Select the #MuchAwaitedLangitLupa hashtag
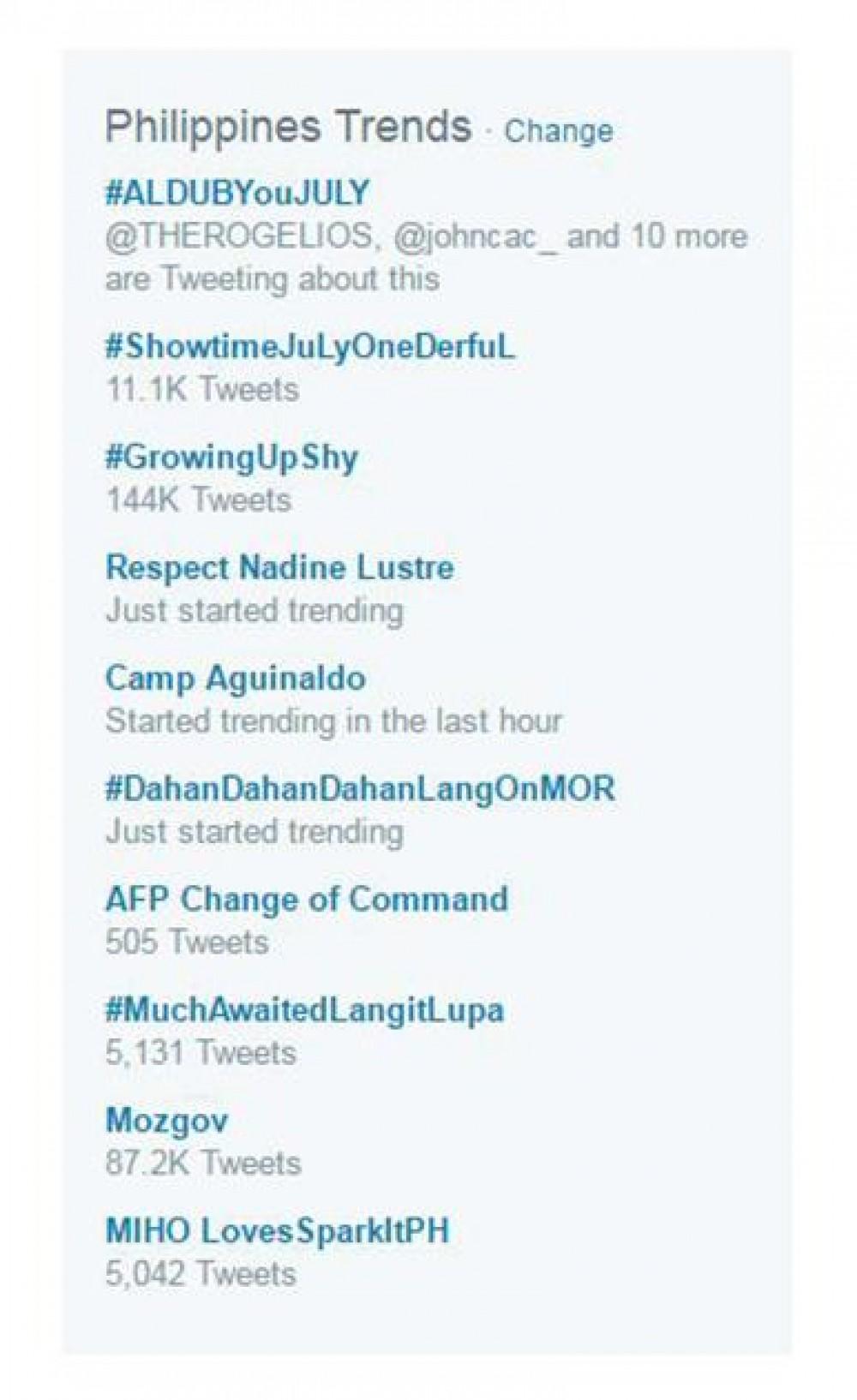 pyautogui.click(x=304, y=1009)
